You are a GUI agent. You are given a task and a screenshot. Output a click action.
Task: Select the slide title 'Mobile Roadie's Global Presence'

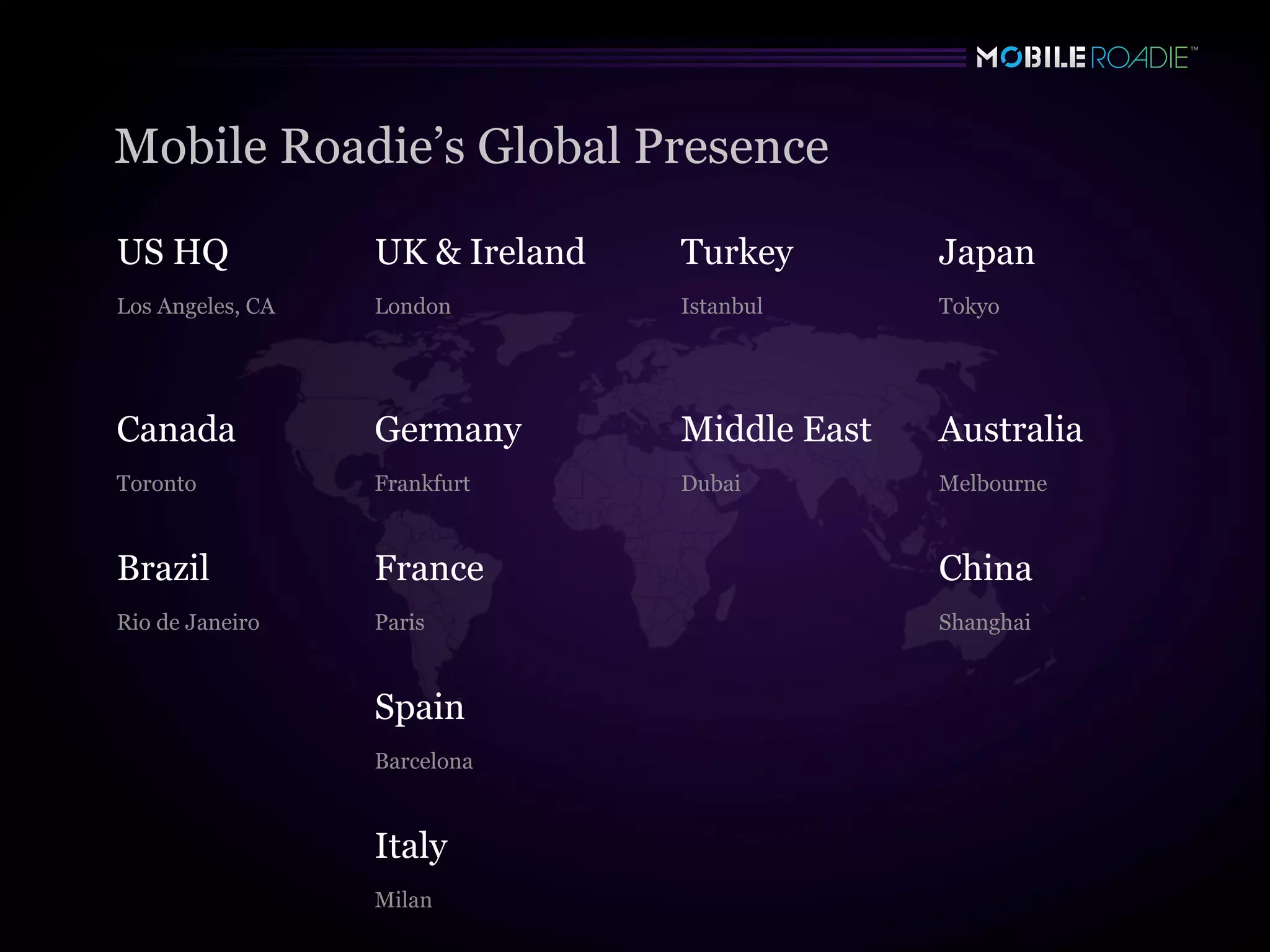pos(472,146)
